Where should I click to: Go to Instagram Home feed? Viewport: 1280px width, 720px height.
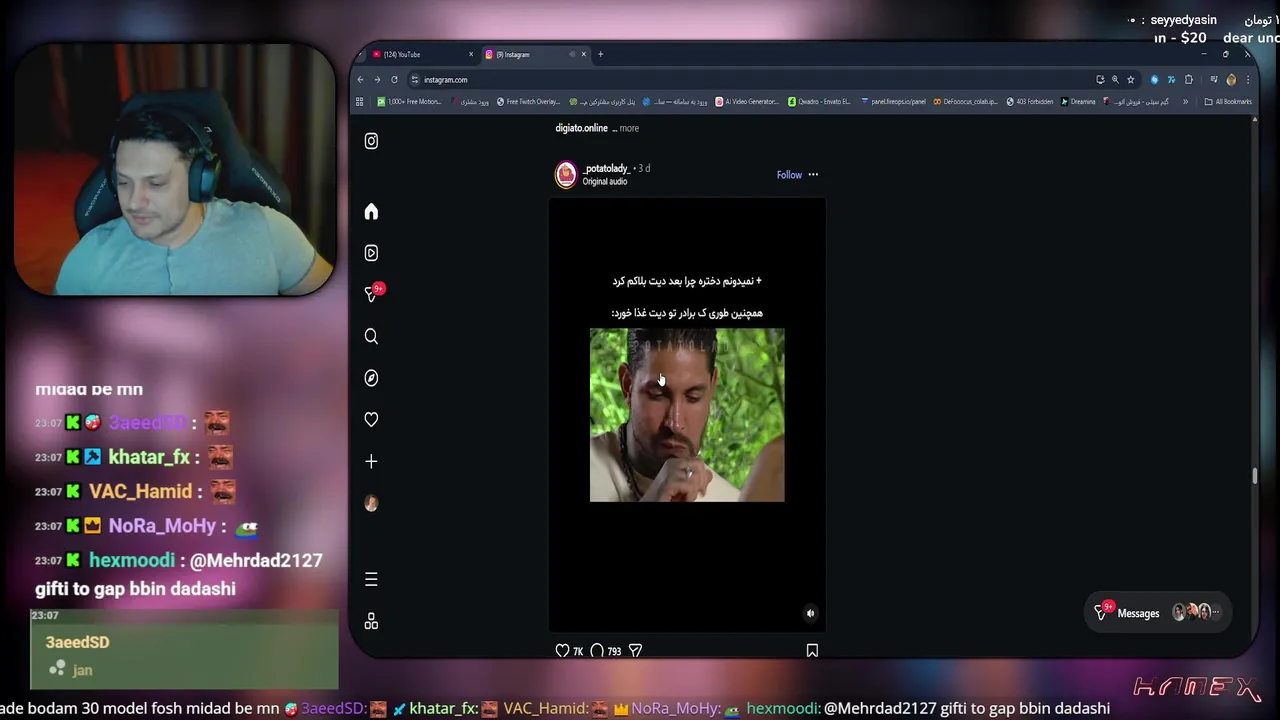(x=371, y=211)
